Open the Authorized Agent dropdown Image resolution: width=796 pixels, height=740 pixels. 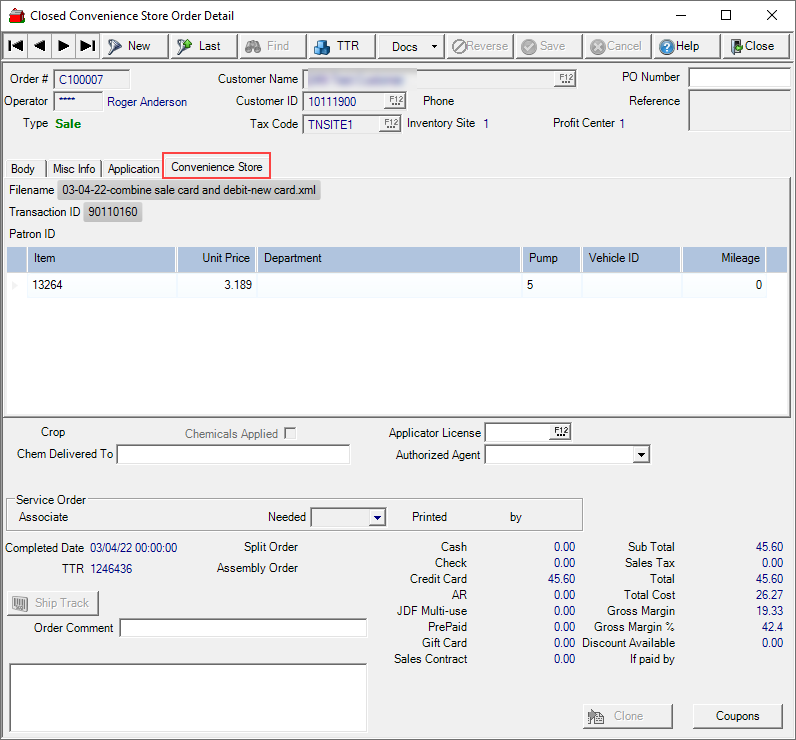(x=641, y=455)
